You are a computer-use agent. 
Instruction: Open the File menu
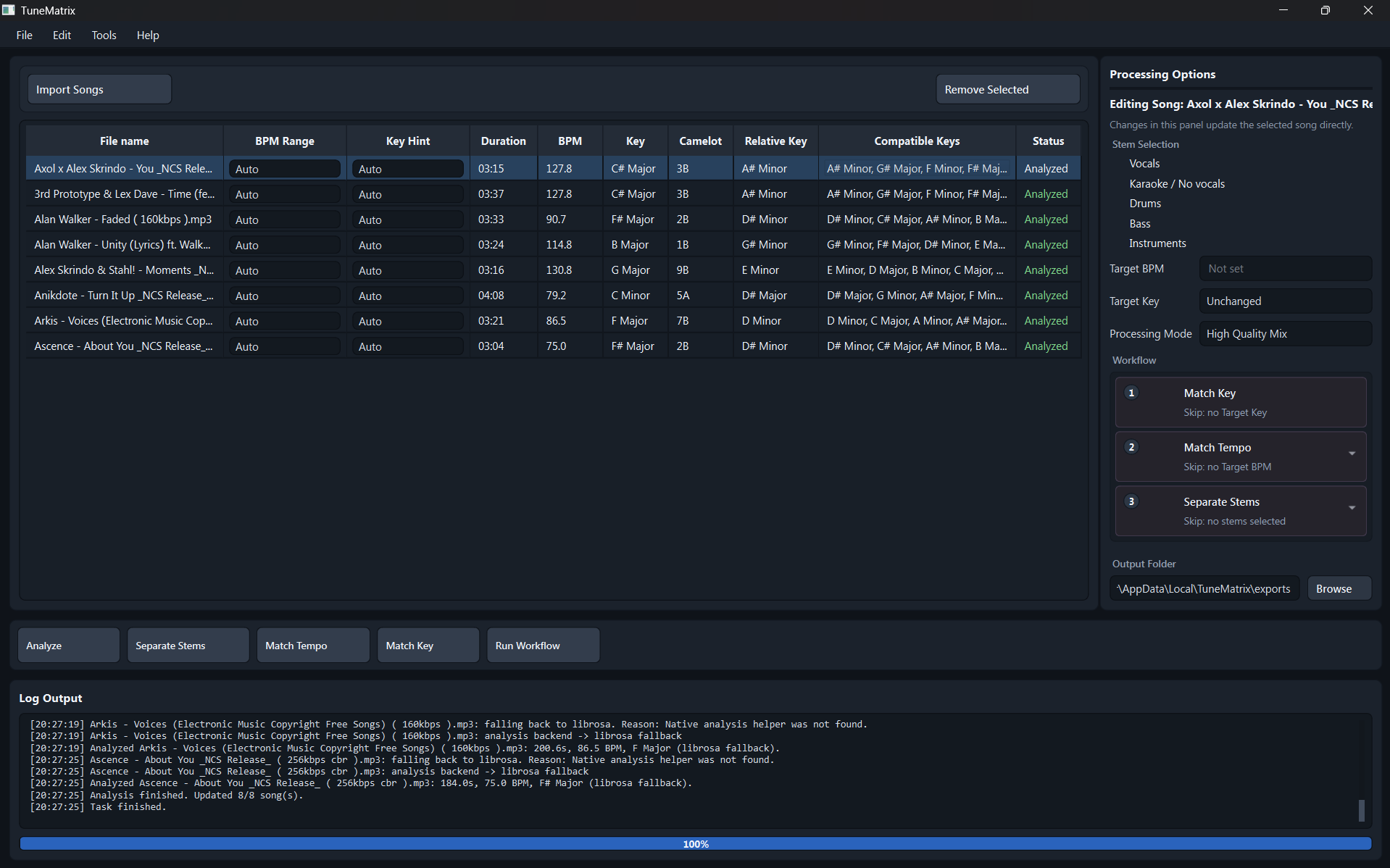(24, 35)
